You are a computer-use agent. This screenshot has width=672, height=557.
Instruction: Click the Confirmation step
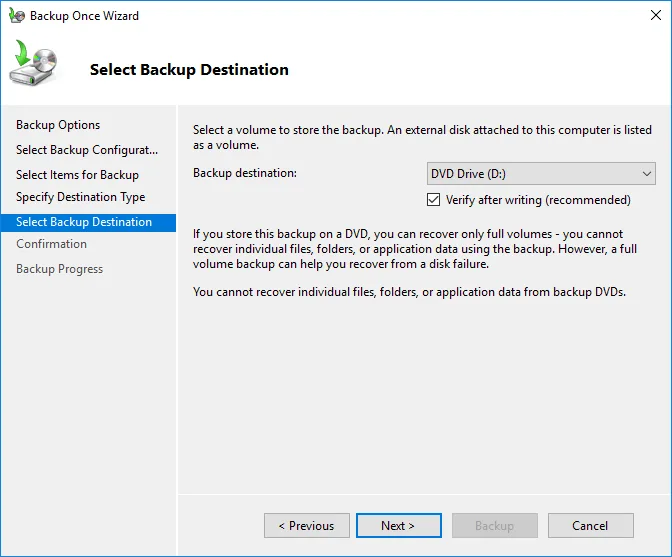point(51,244)
